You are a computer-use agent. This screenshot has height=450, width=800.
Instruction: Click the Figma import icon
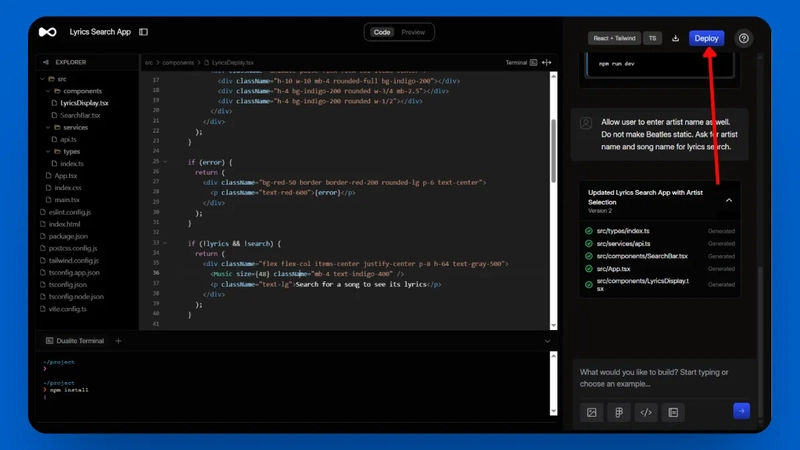[619, 412]
